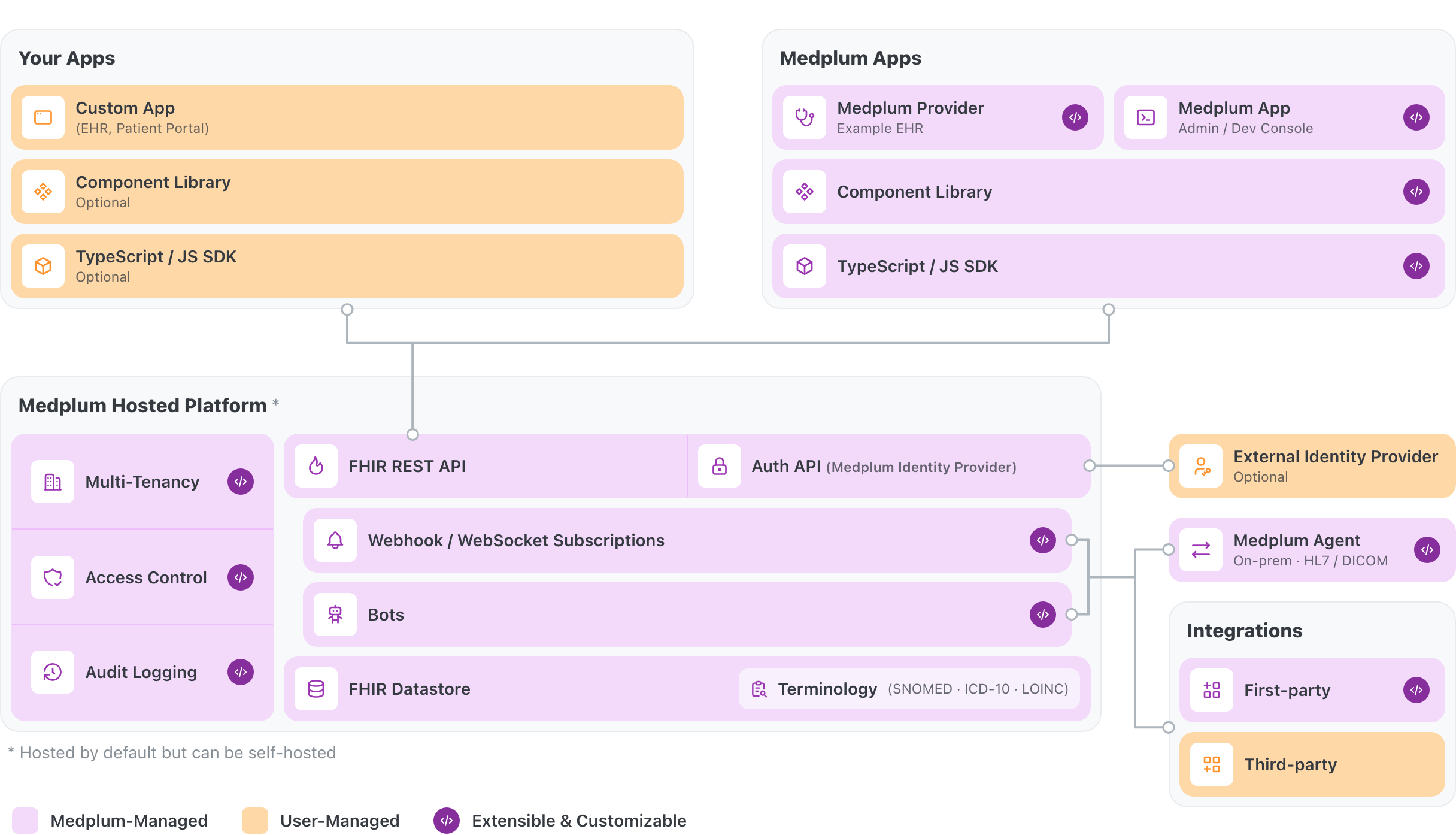Image resolution: width=1456 pixels, height=835 pixels.
Task: Click the connector node below Your Apps panel
Action: click(x=347, y=310)
